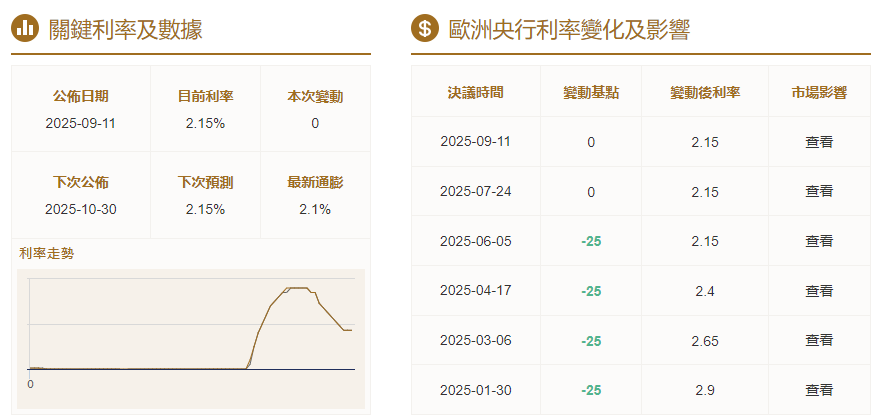Click the 利率走勢 chart title
Screen dimensions: 882x419
point(46,254)
